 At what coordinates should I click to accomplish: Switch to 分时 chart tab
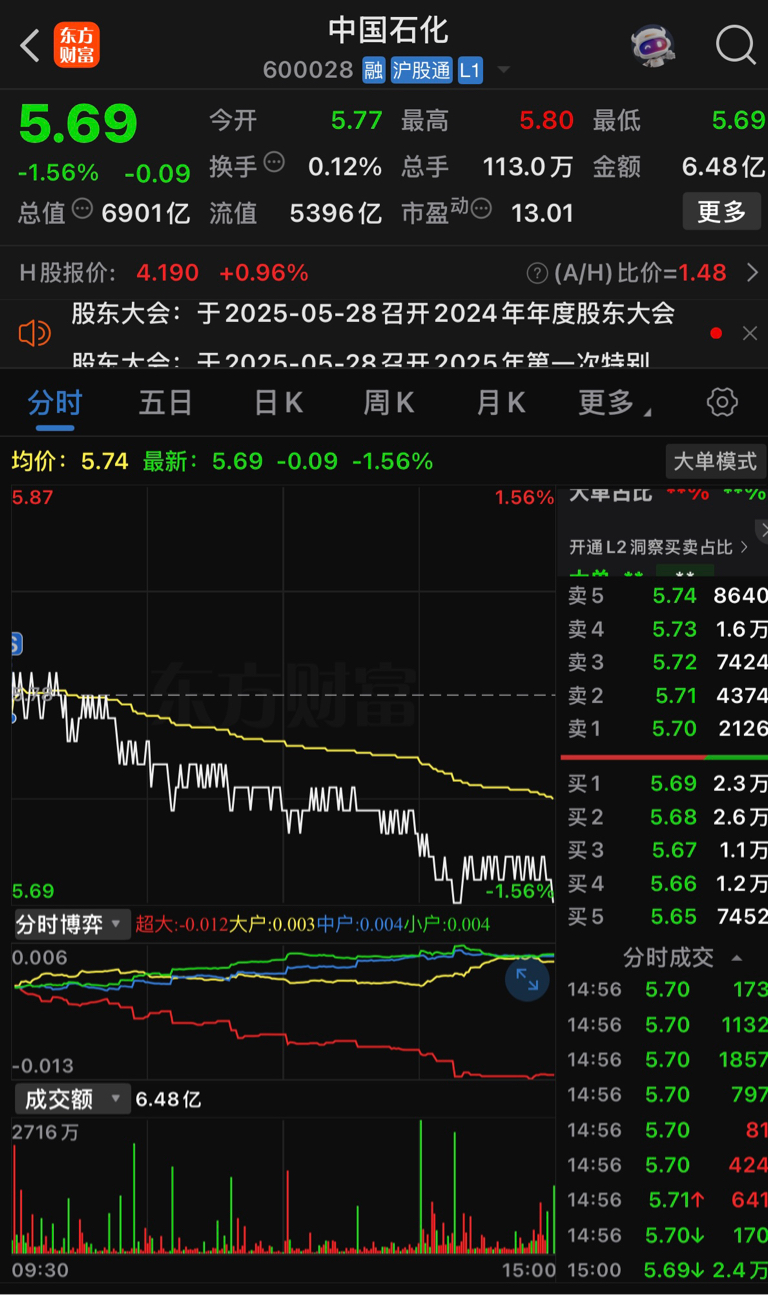click(x=54, y=404)
